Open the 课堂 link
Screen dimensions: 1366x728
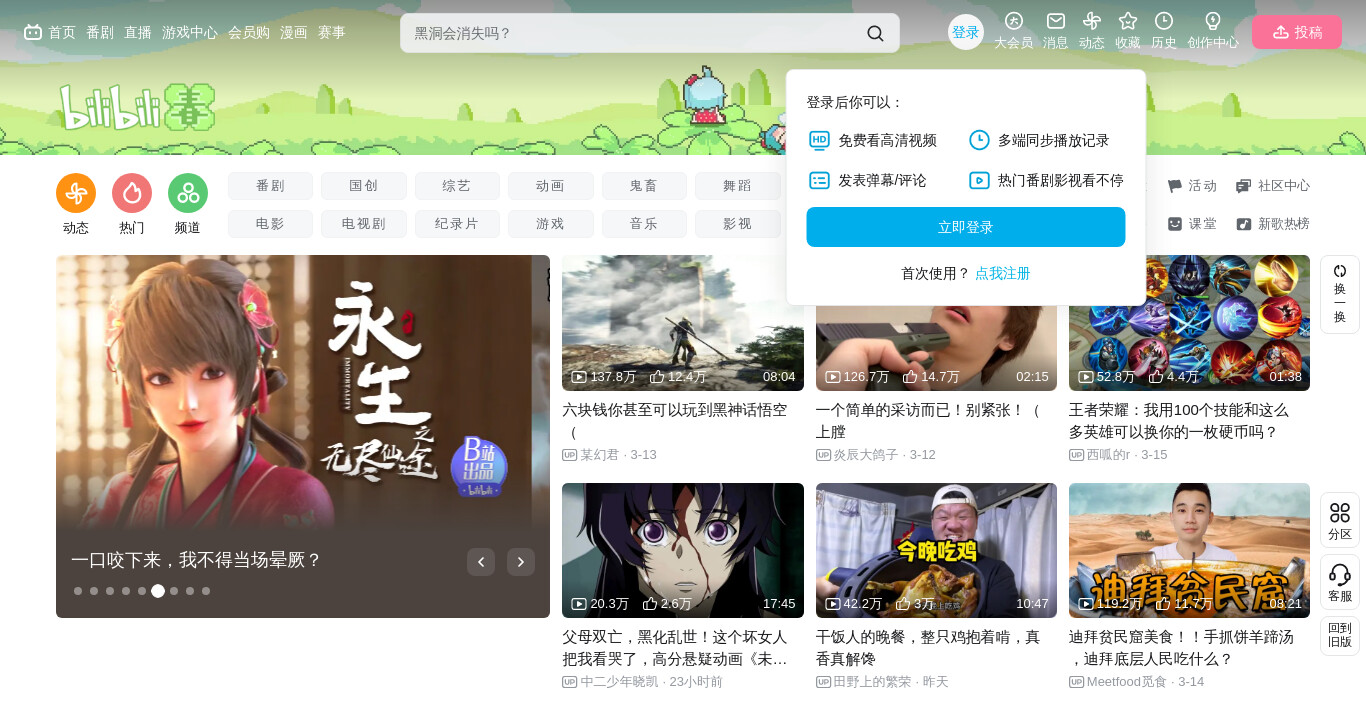(x=1192, y=224)
